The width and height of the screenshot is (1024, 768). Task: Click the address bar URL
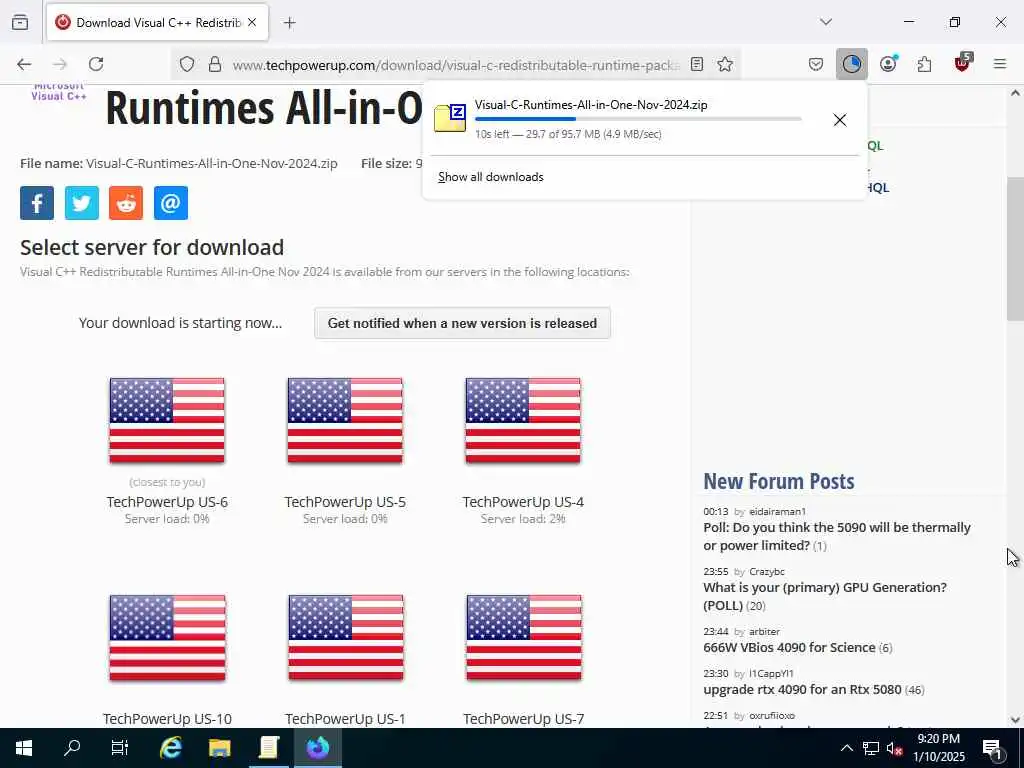click(456, 65)
